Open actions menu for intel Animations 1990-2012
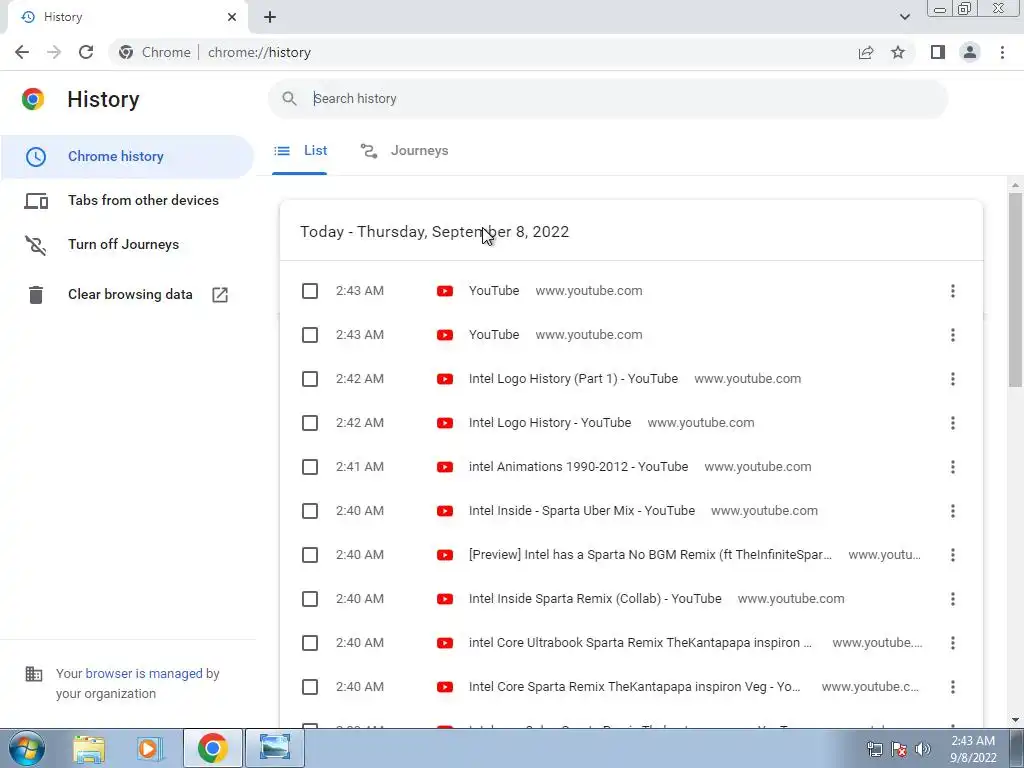 point(953,467)
